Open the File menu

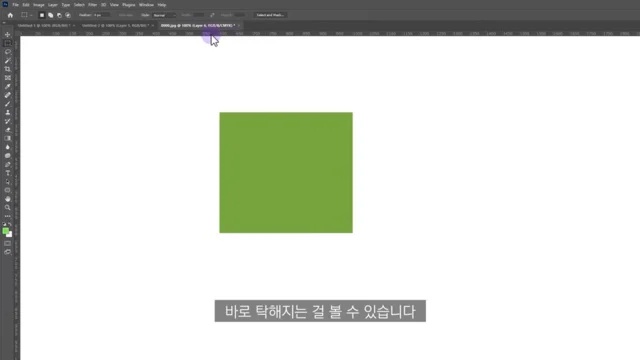click(16, 5)
